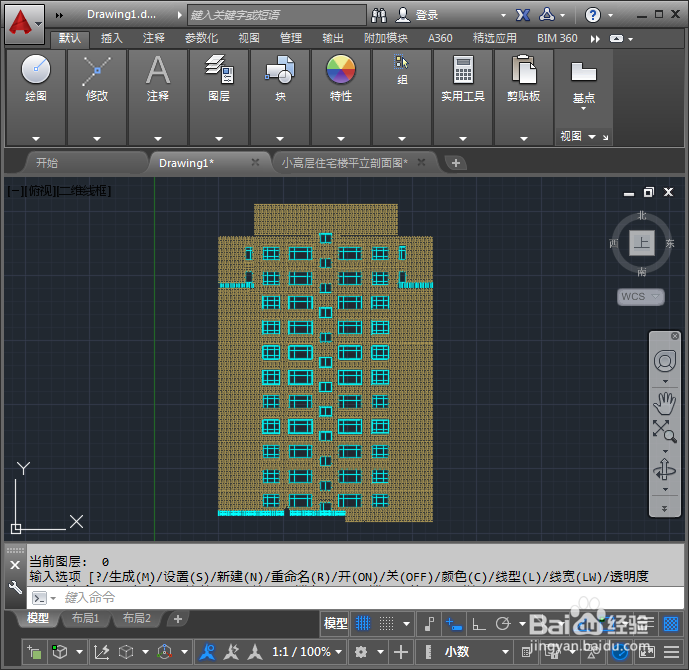Open the annotation scale 1:1 / 100% dropdown
This screenshot has width=689, height=670.
pyautogui.click(x=302, y=652)
